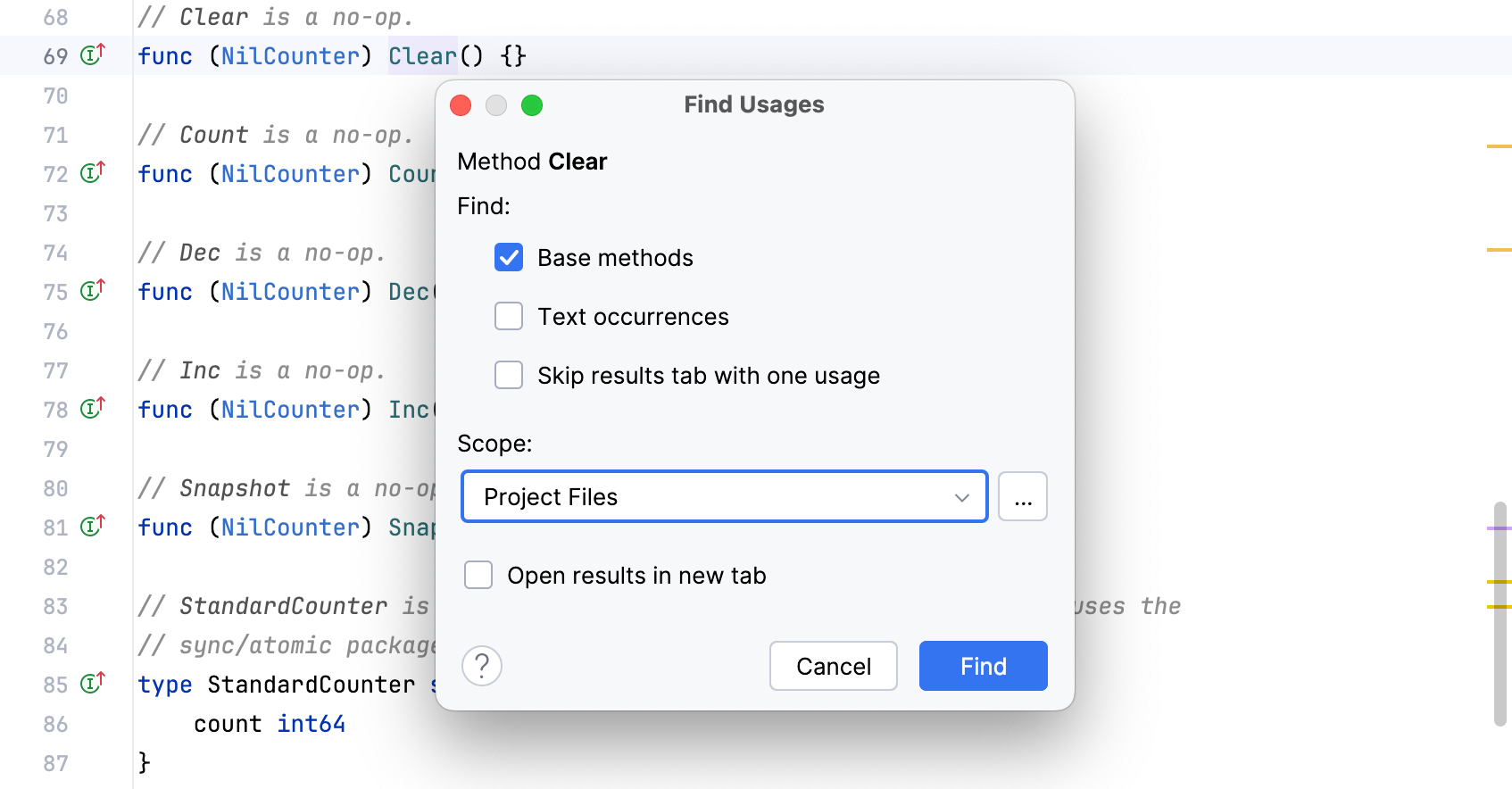The width and height of the screenshot is (1512, 789).
Task: Click the Find button
Action: pos(983,666)
